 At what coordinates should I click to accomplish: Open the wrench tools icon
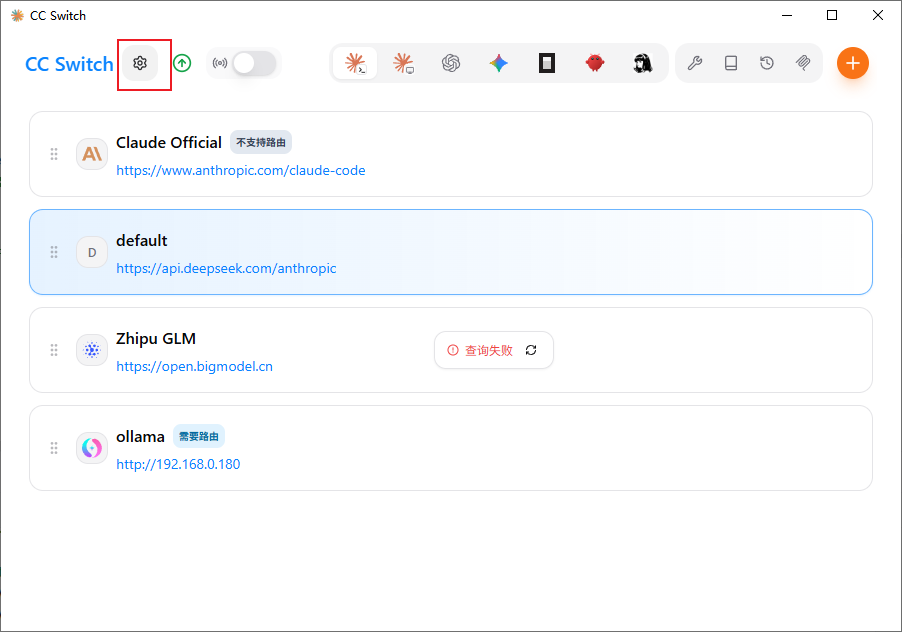pos(695,63)
